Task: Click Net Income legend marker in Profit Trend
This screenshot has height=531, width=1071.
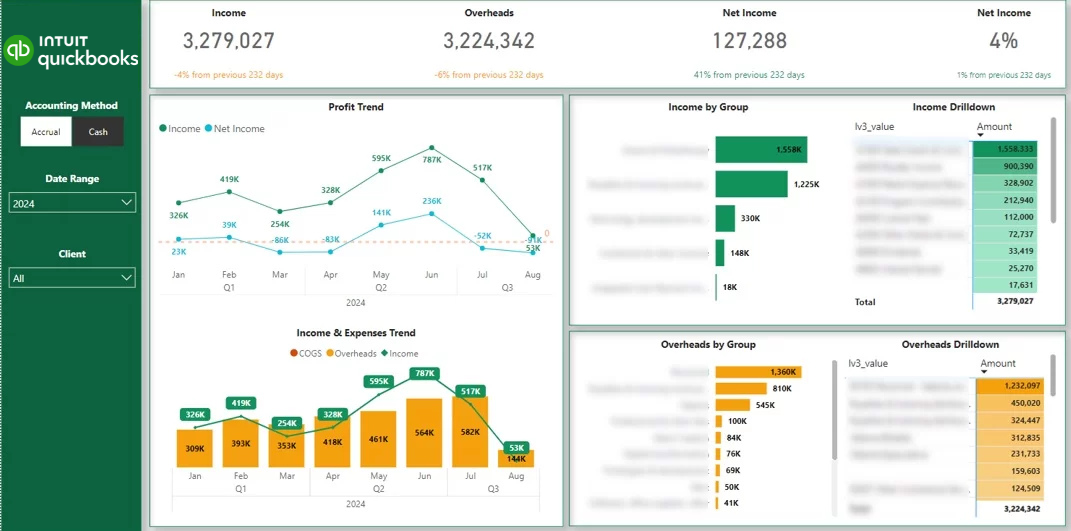Action: 209,129
